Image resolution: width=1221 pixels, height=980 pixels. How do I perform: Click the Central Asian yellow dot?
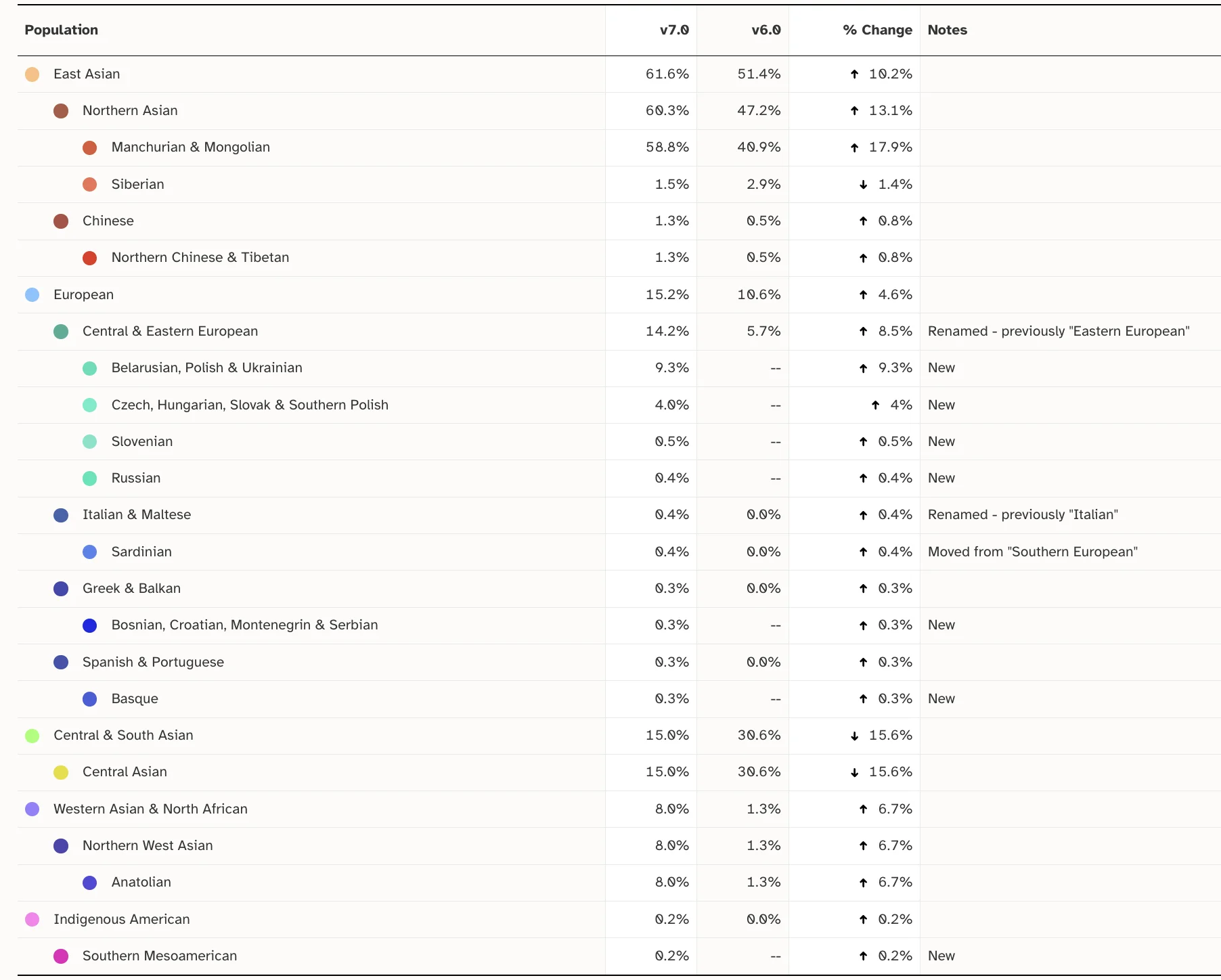point(61,772)
